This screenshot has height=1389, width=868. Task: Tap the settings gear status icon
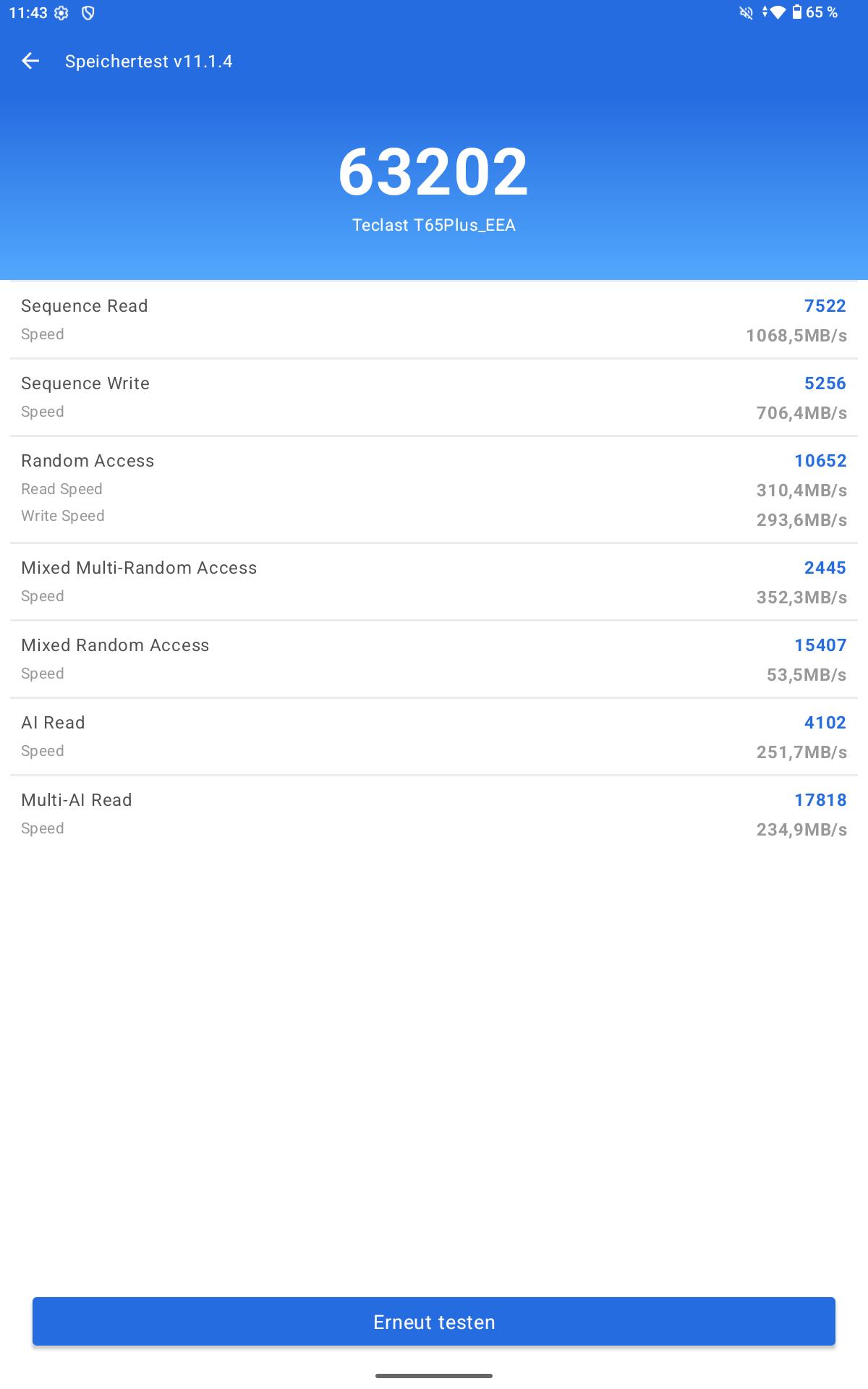pyautogui.click(x=61, y=13)
